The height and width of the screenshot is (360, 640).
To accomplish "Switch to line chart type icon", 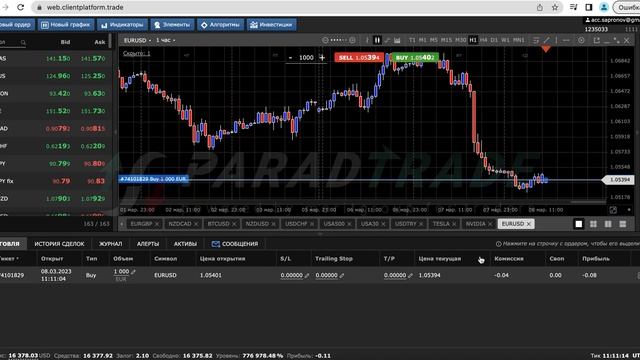I will [x=387, y=40].
